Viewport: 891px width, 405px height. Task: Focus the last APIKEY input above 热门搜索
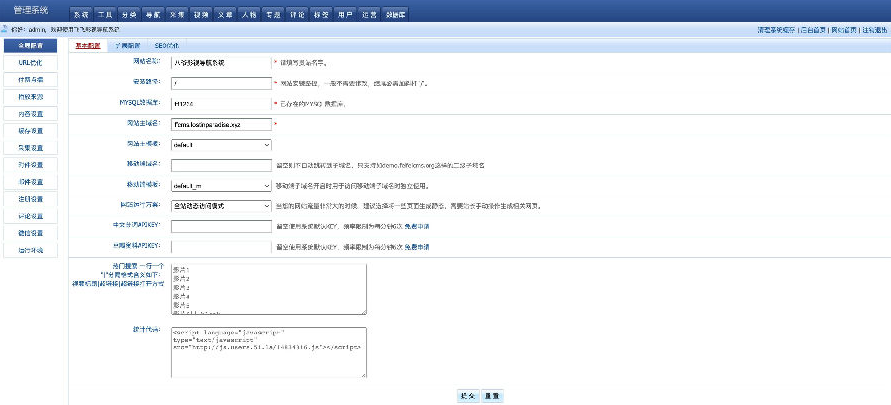click(x=222, y=247)
